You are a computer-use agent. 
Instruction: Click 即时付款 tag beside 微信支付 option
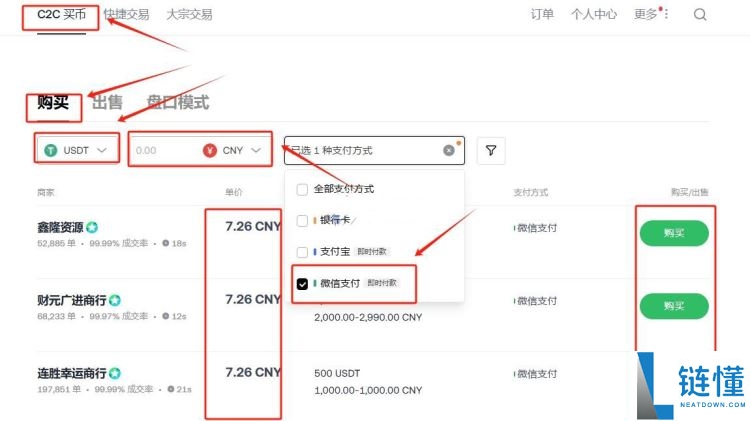click(x=382, y=283)
